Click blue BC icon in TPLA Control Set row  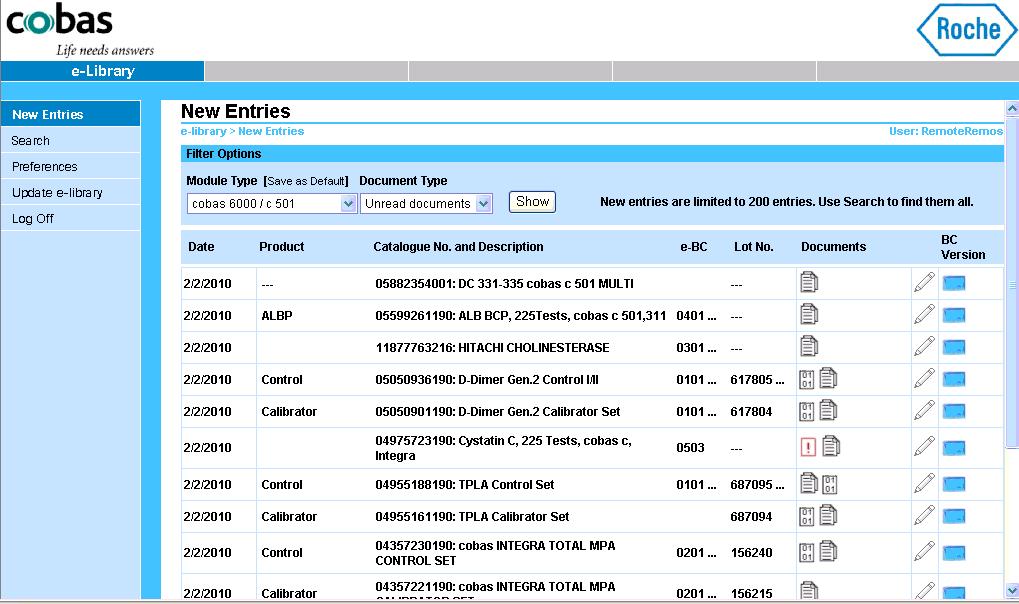(x=954, y=484)
